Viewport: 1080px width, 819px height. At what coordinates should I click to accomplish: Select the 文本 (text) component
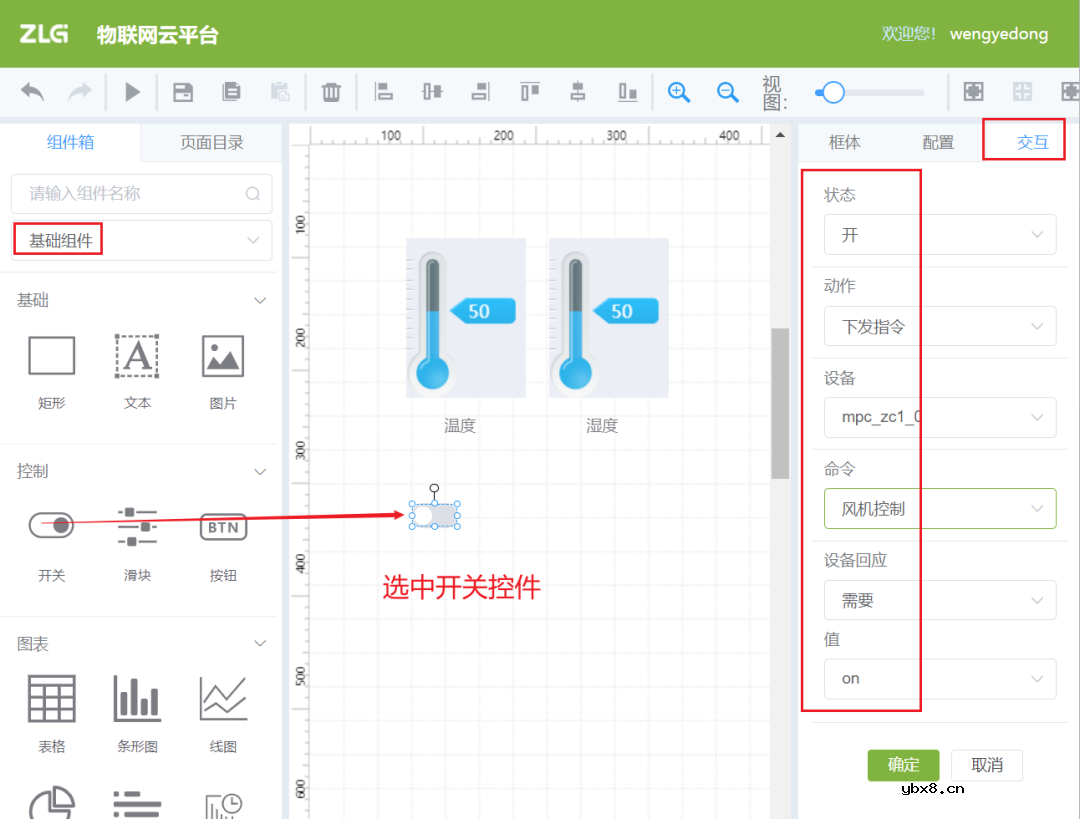click(137, 355)
